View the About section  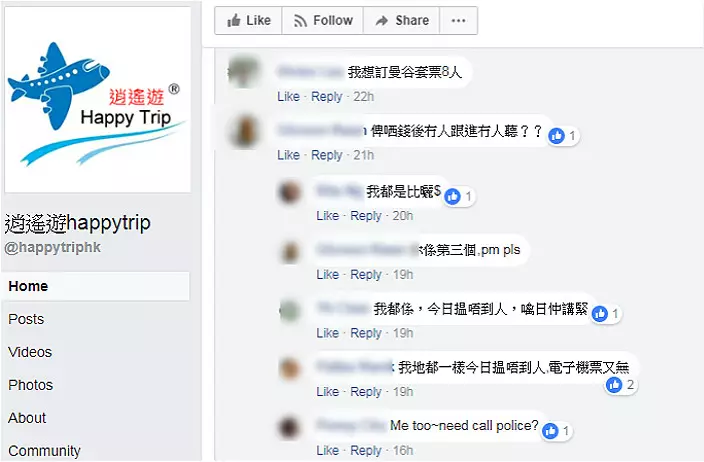27,418
